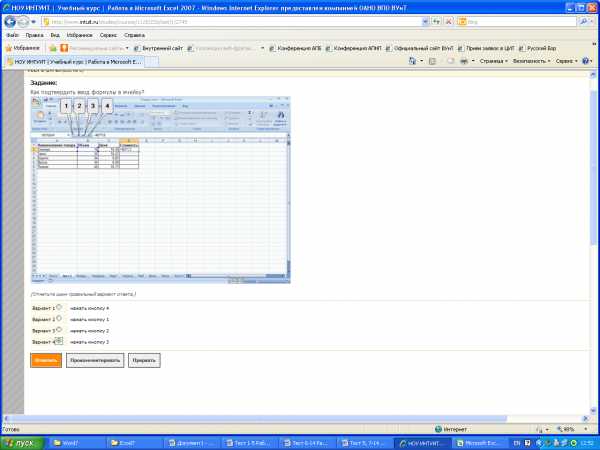
Task: Go forward with the browser Forward arrow
Action: pos(23,22)
